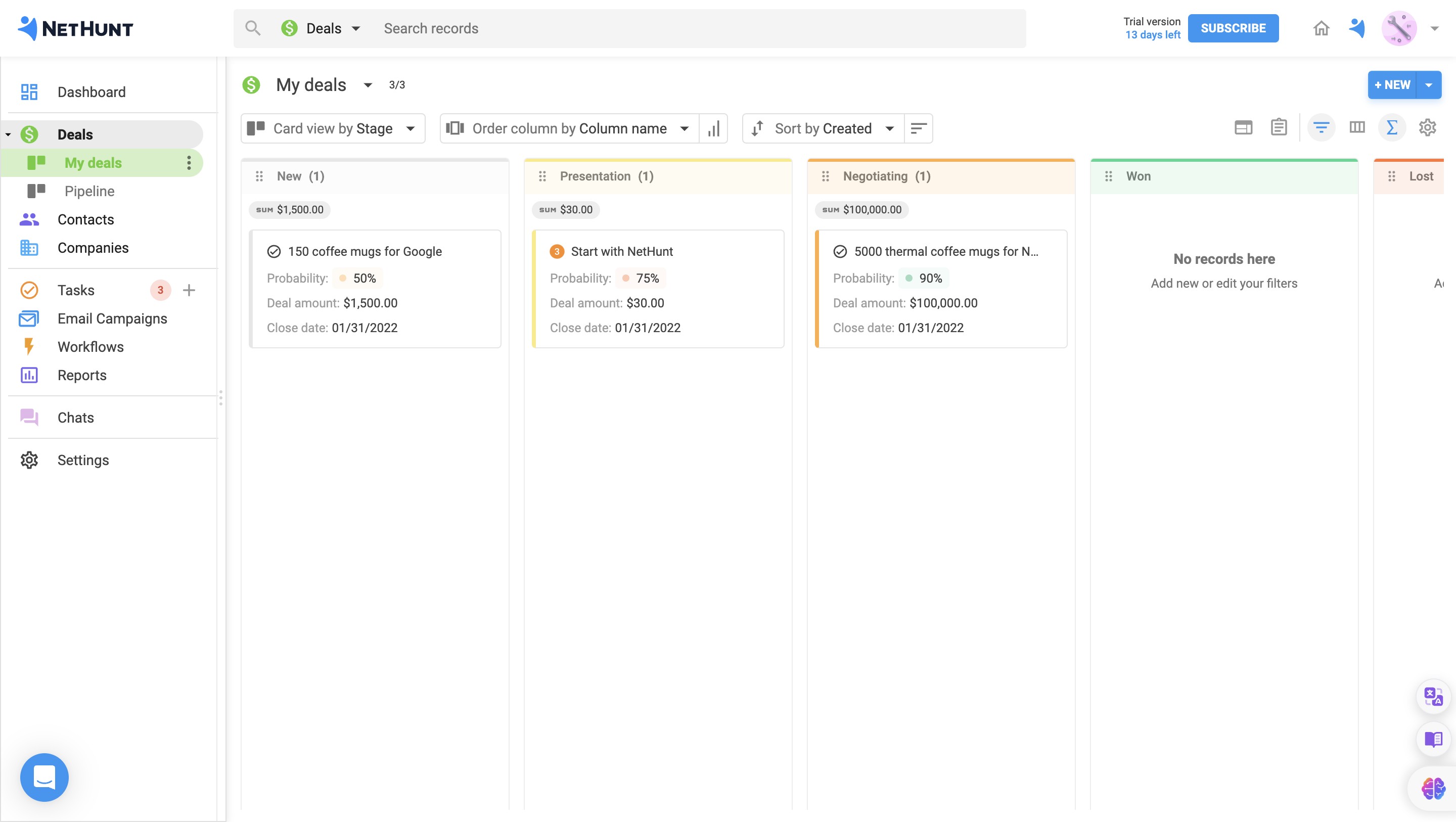The height and width of the screenshot is (822, 1456).
Task: Go to Email Campaigns section
Action: (112, 318)
